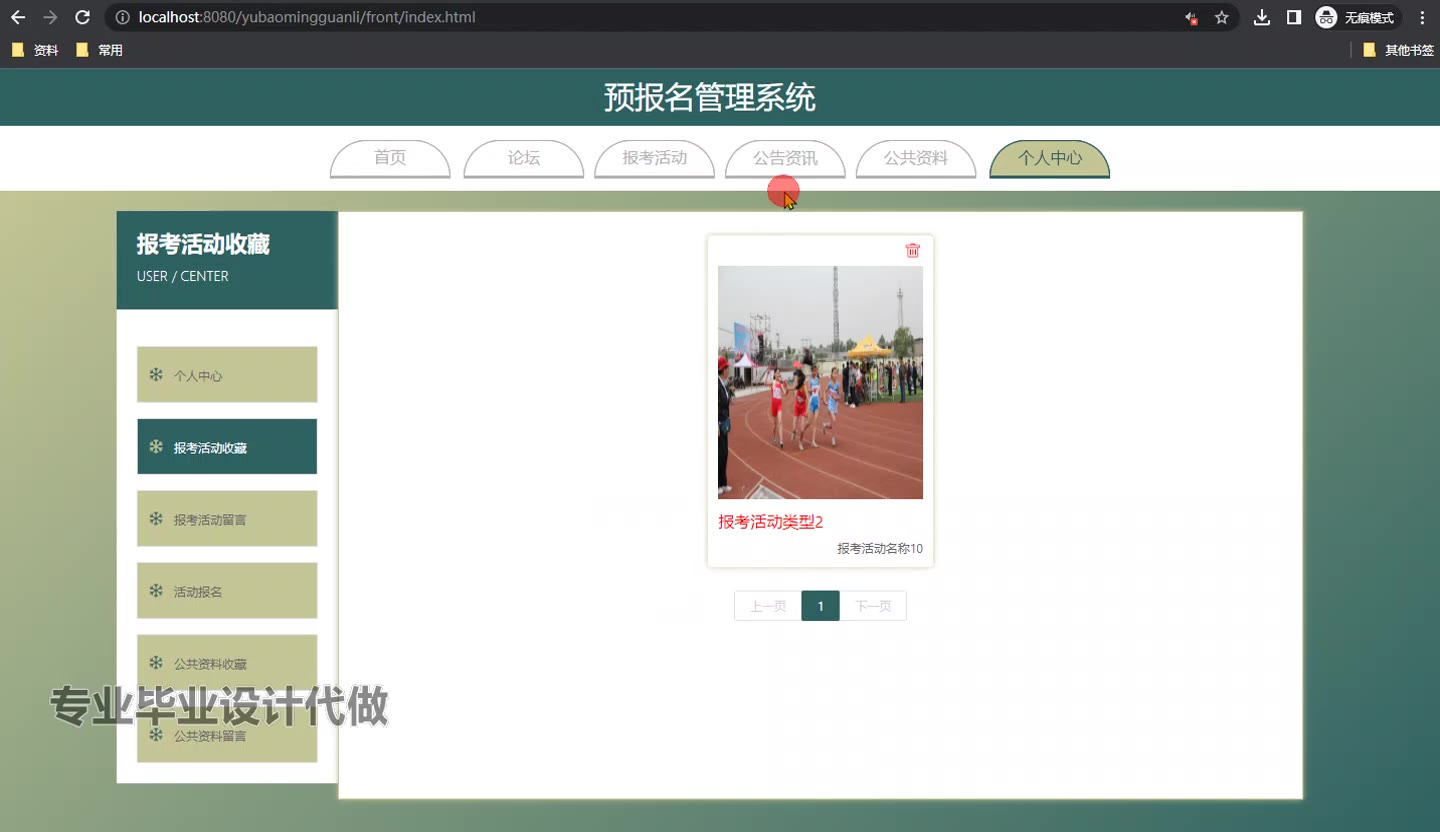The image size is (1440, 832).
Task: Select 报考活动留言 in the sidebar
Action: [x=227, y=519]
